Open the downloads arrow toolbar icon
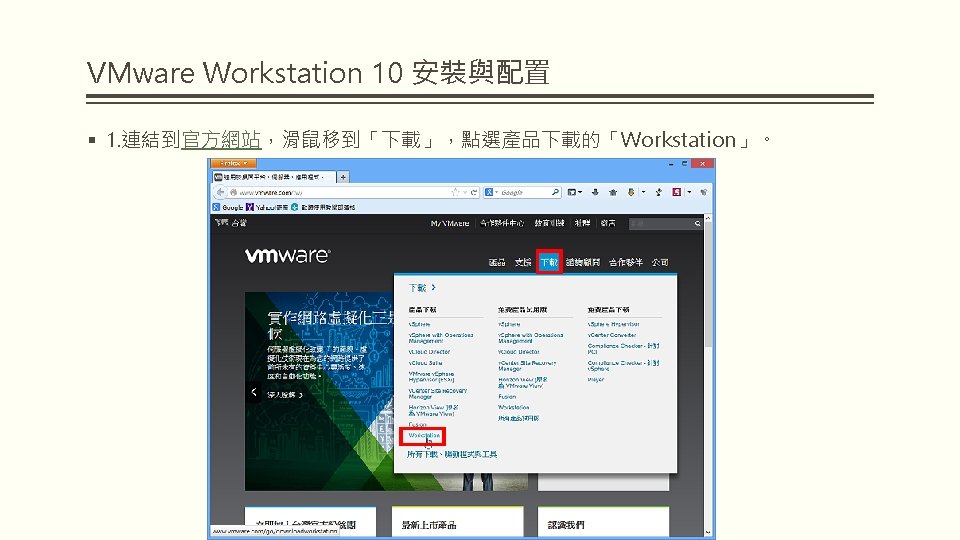This screenshot has width=960, height=540. [x=595, y=192]
